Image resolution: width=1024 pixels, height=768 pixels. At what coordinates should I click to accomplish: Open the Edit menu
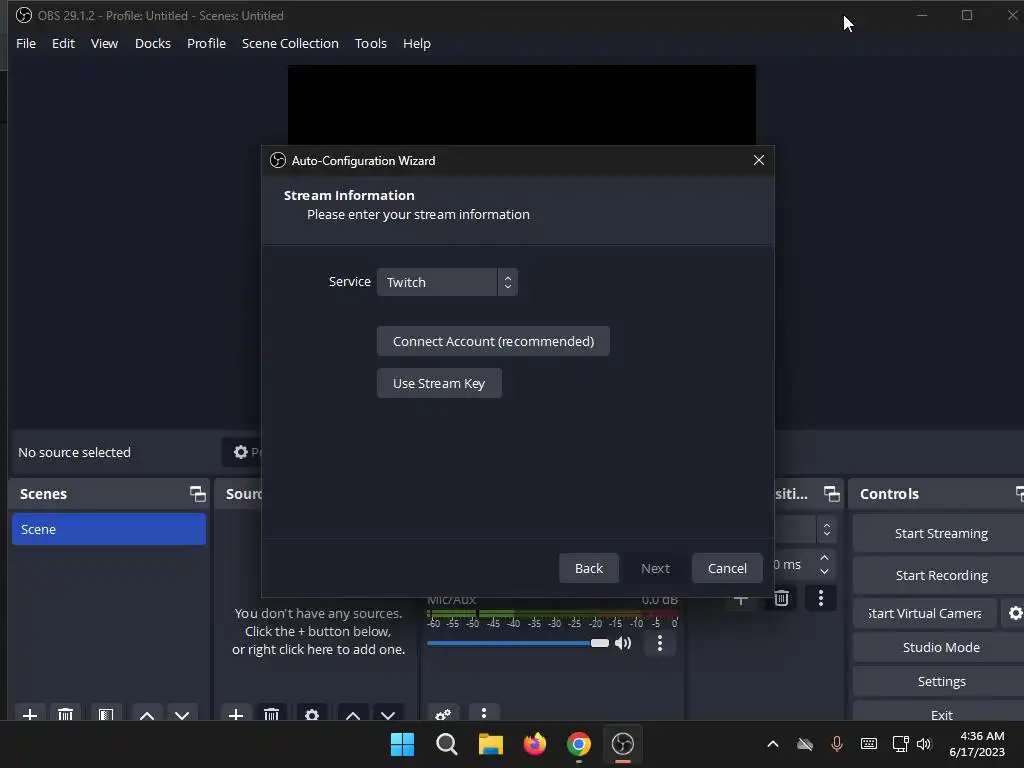click(x=63, y=43)
